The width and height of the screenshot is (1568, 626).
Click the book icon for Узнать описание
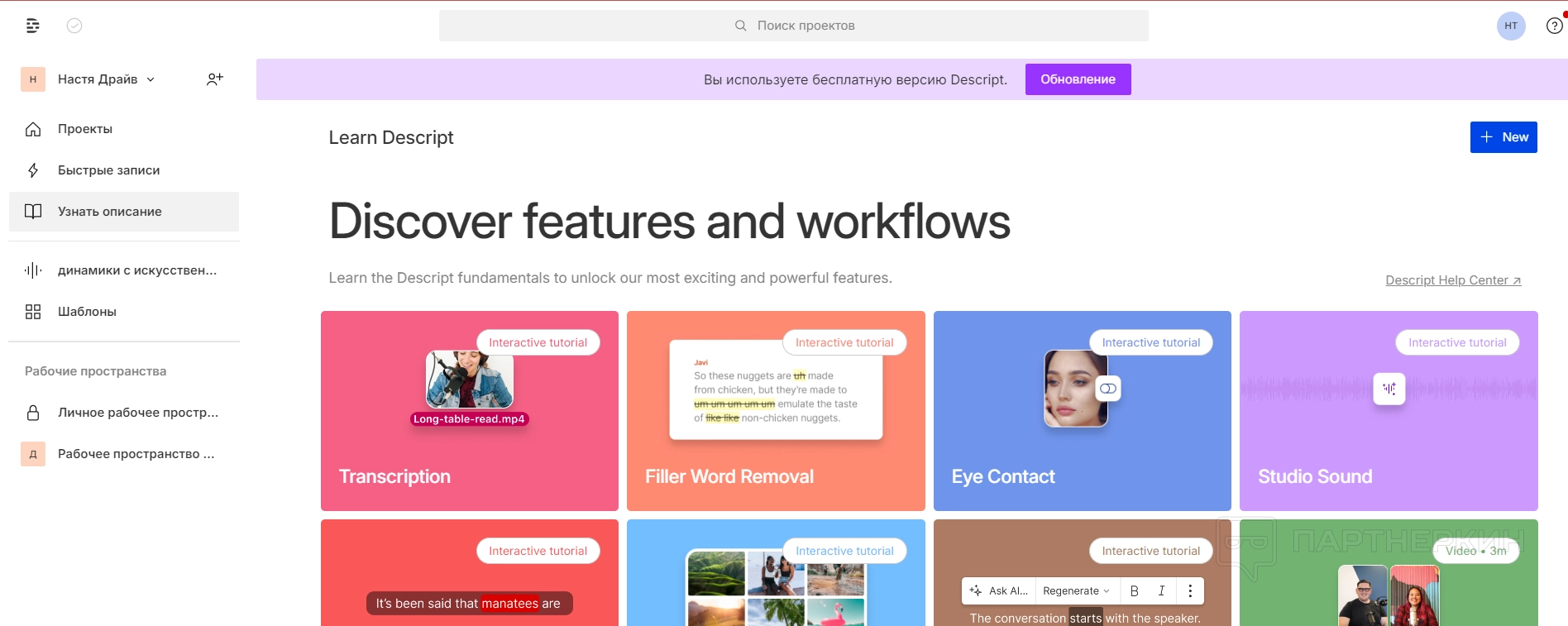(x=33, y=212)
